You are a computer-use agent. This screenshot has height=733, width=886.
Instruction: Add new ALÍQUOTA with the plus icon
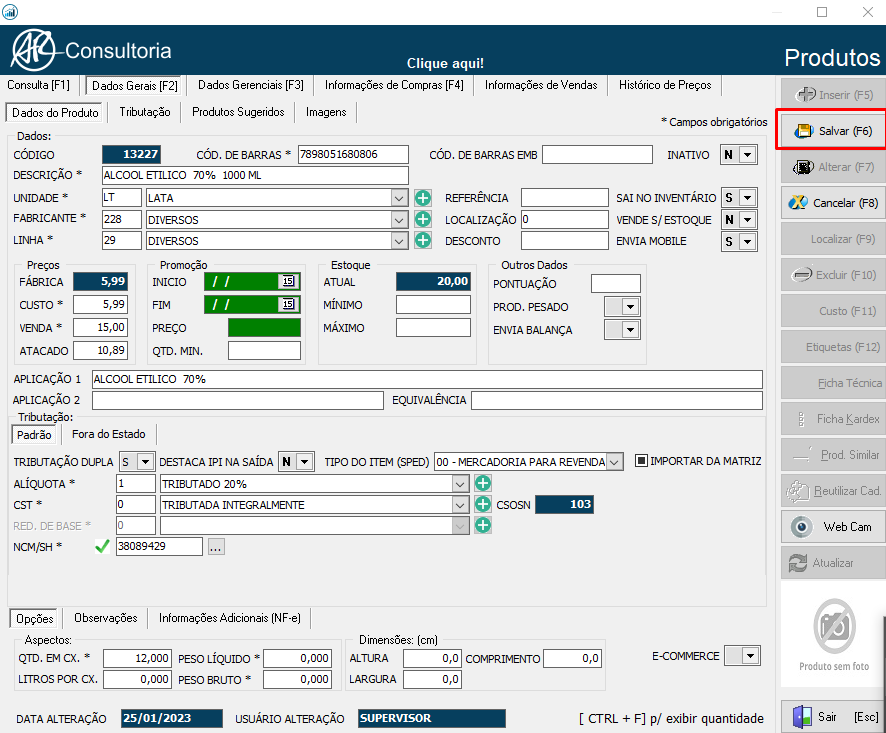point(483,483)
